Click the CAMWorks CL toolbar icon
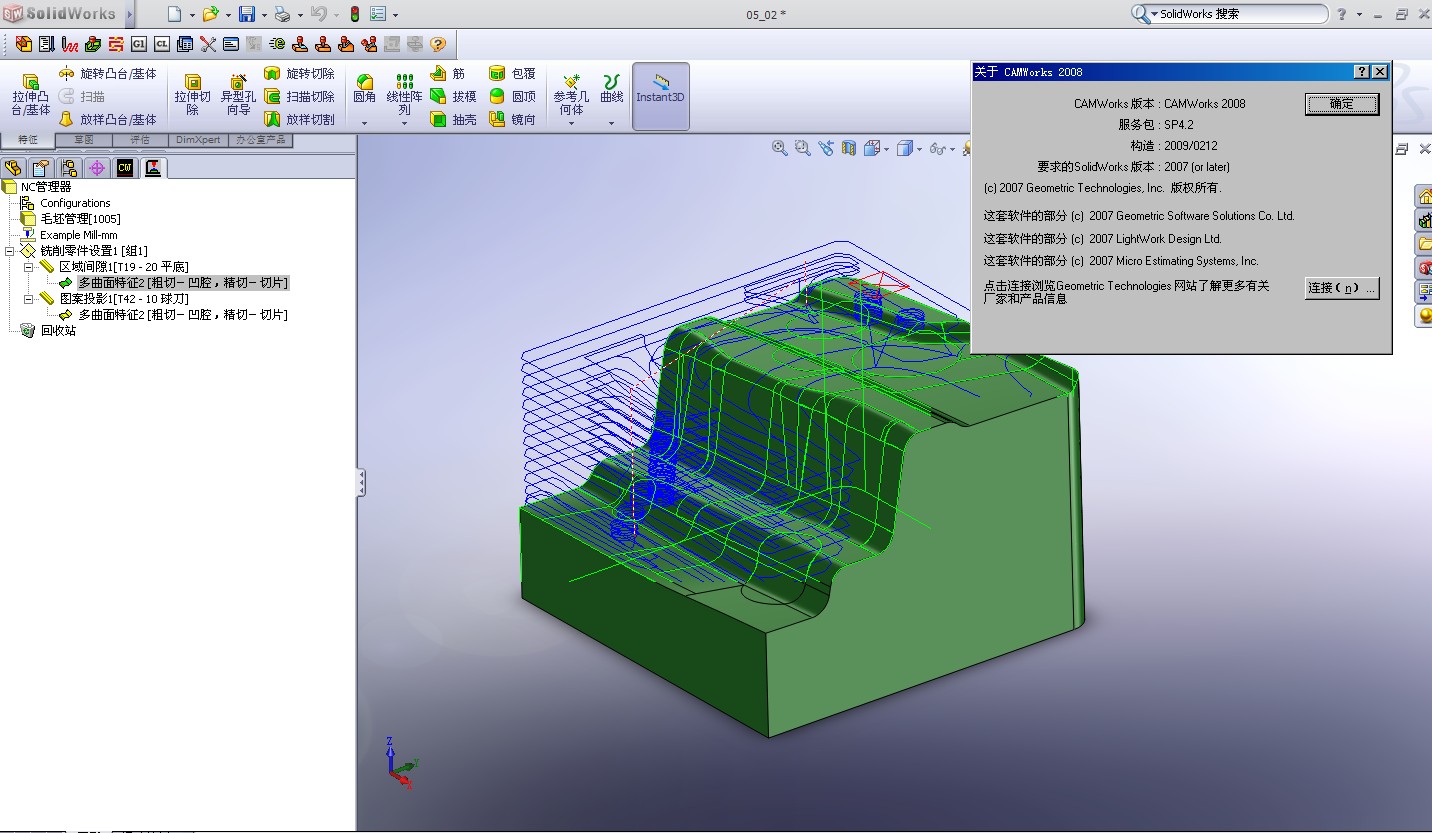 pyautogui.click(x=161, y=44)
